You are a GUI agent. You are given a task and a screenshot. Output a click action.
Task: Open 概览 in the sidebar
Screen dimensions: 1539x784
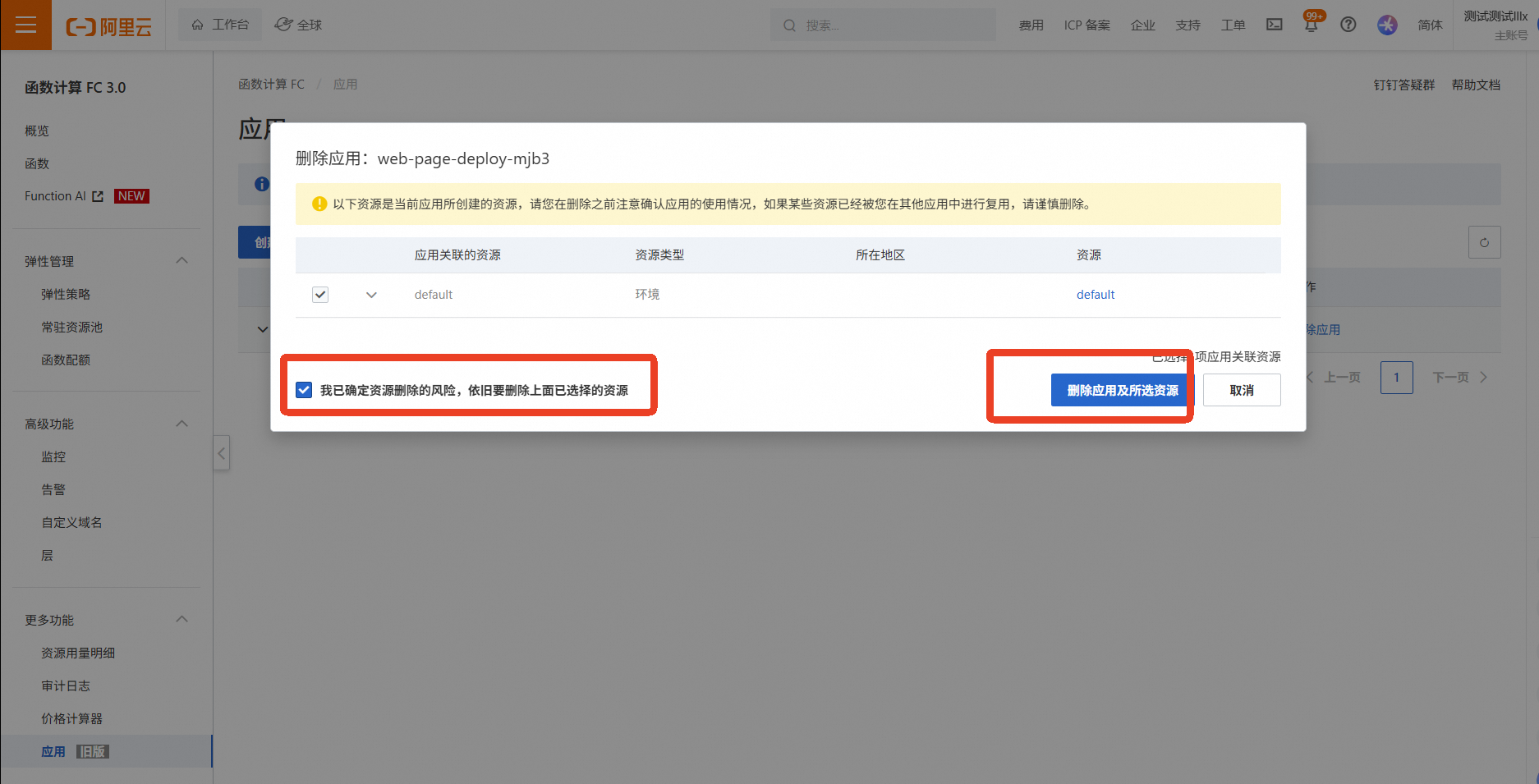click(37, 131)
